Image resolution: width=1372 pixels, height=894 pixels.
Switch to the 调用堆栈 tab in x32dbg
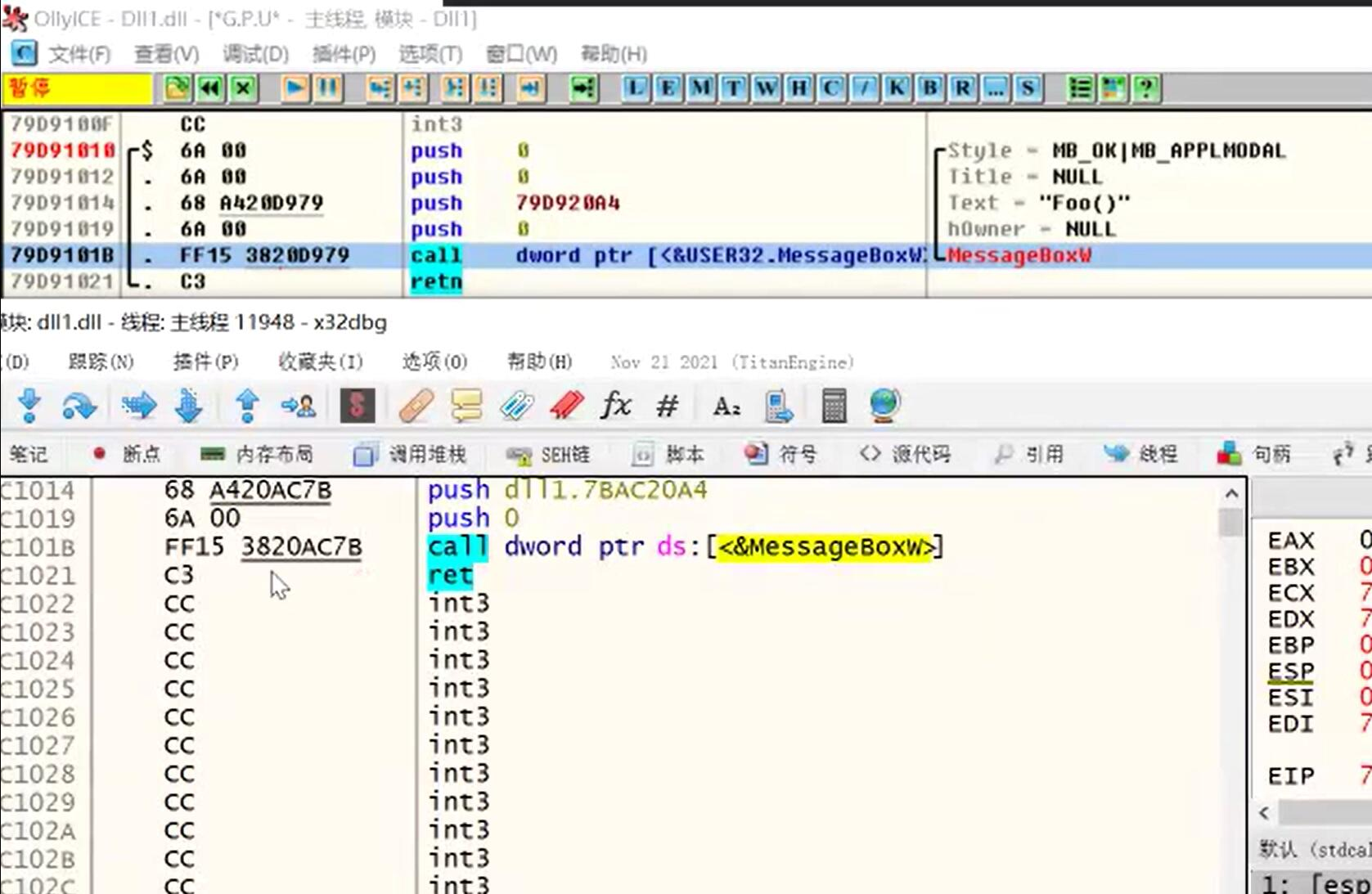tap(409, 454)
